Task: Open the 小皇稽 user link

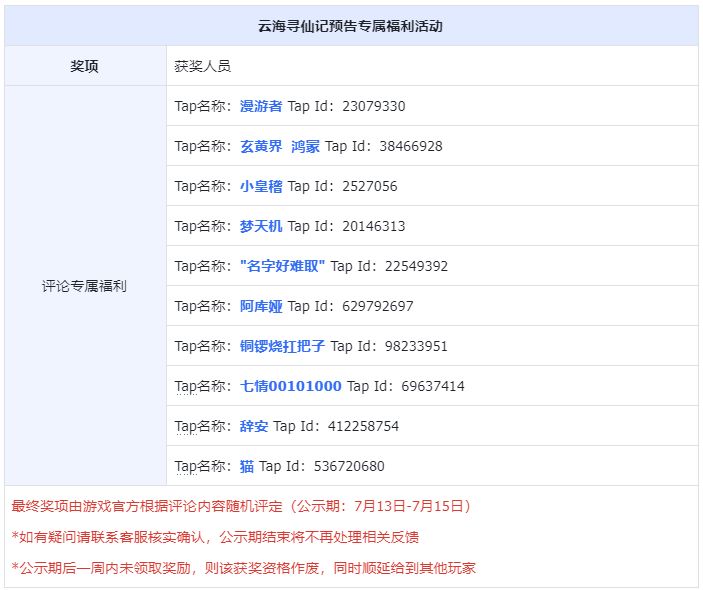Action: [261, 186]
